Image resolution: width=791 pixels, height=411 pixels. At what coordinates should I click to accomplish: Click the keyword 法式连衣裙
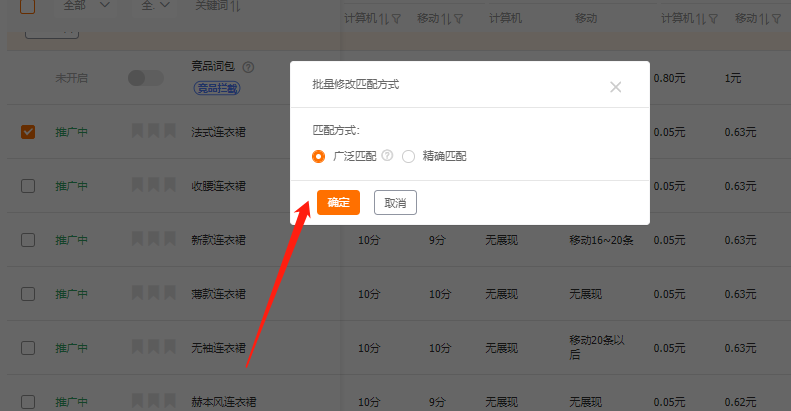click(x=218, y=132)
